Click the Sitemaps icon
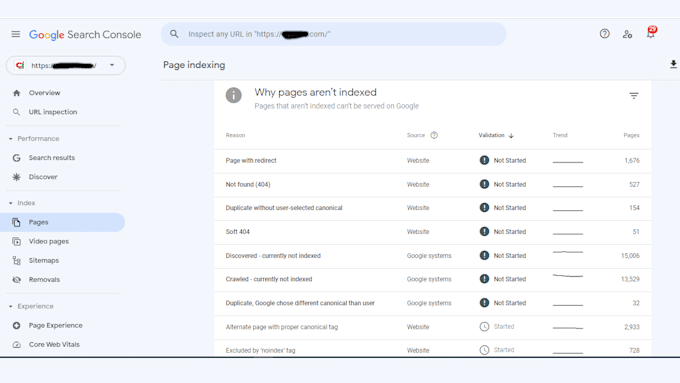This screenshot has width=680, height=383. click(x=16, y=260)
